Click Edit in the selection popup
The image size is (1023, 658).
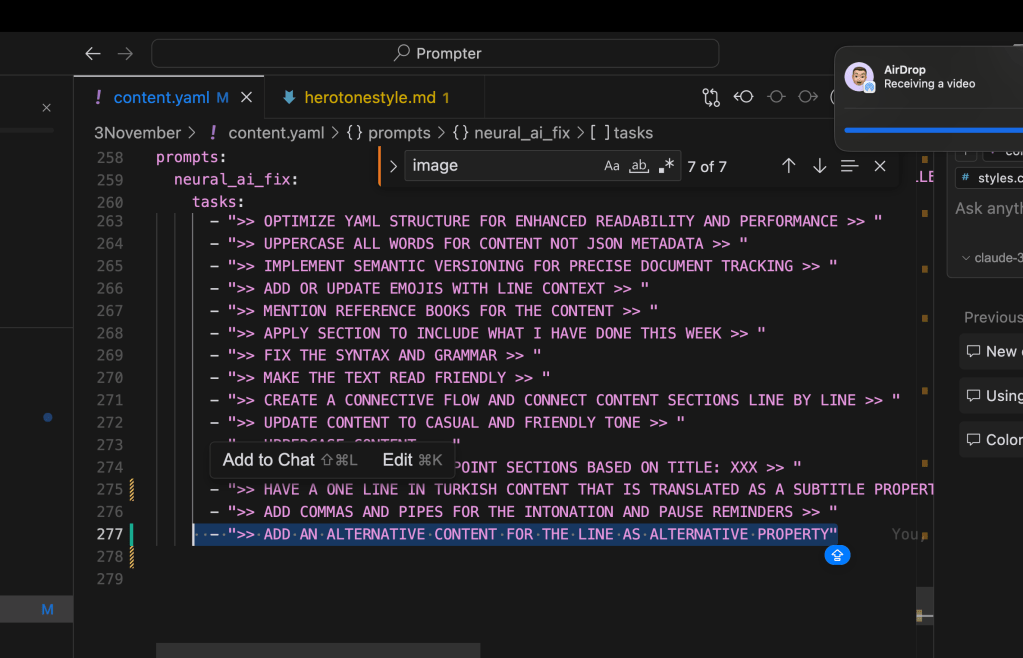[412, 460]
